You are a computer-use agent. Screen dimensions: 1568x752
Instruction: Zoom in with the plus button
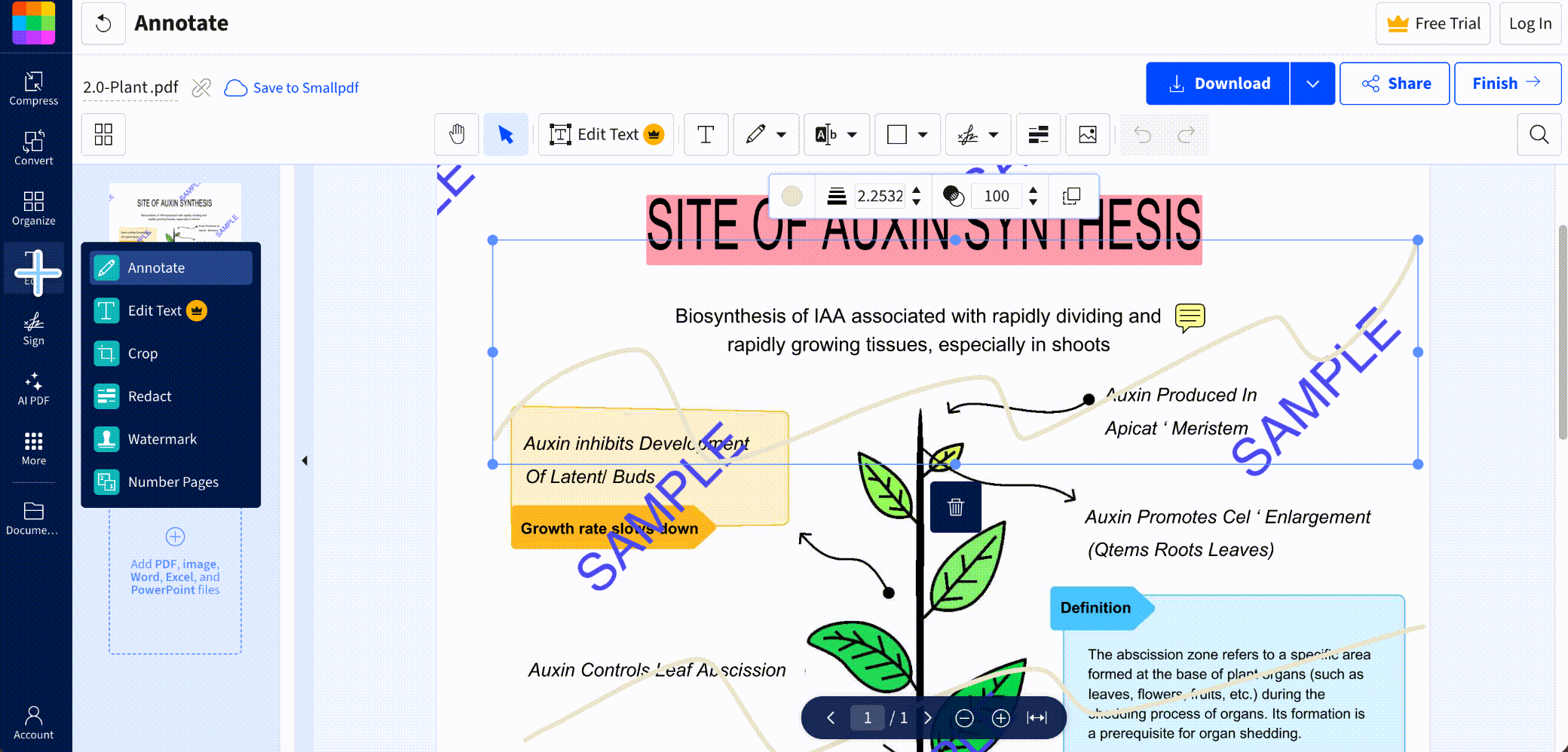[x=1000, y=718]
